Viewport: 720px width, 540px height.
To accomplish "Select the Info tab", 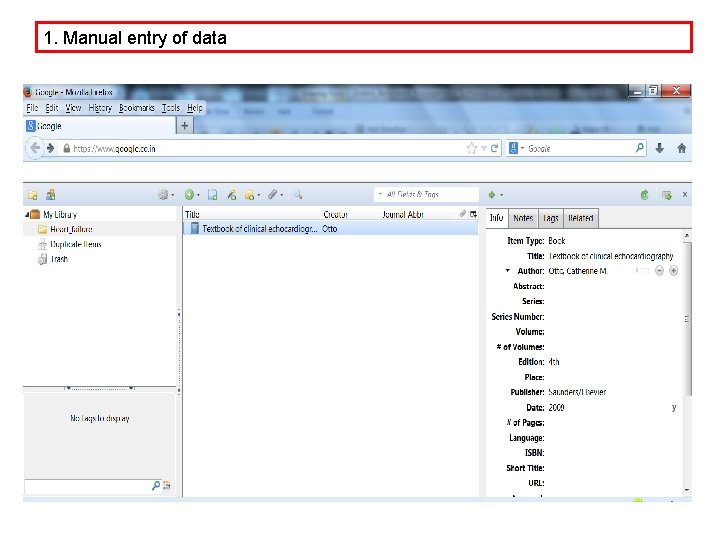I will (x=496, y=218).
